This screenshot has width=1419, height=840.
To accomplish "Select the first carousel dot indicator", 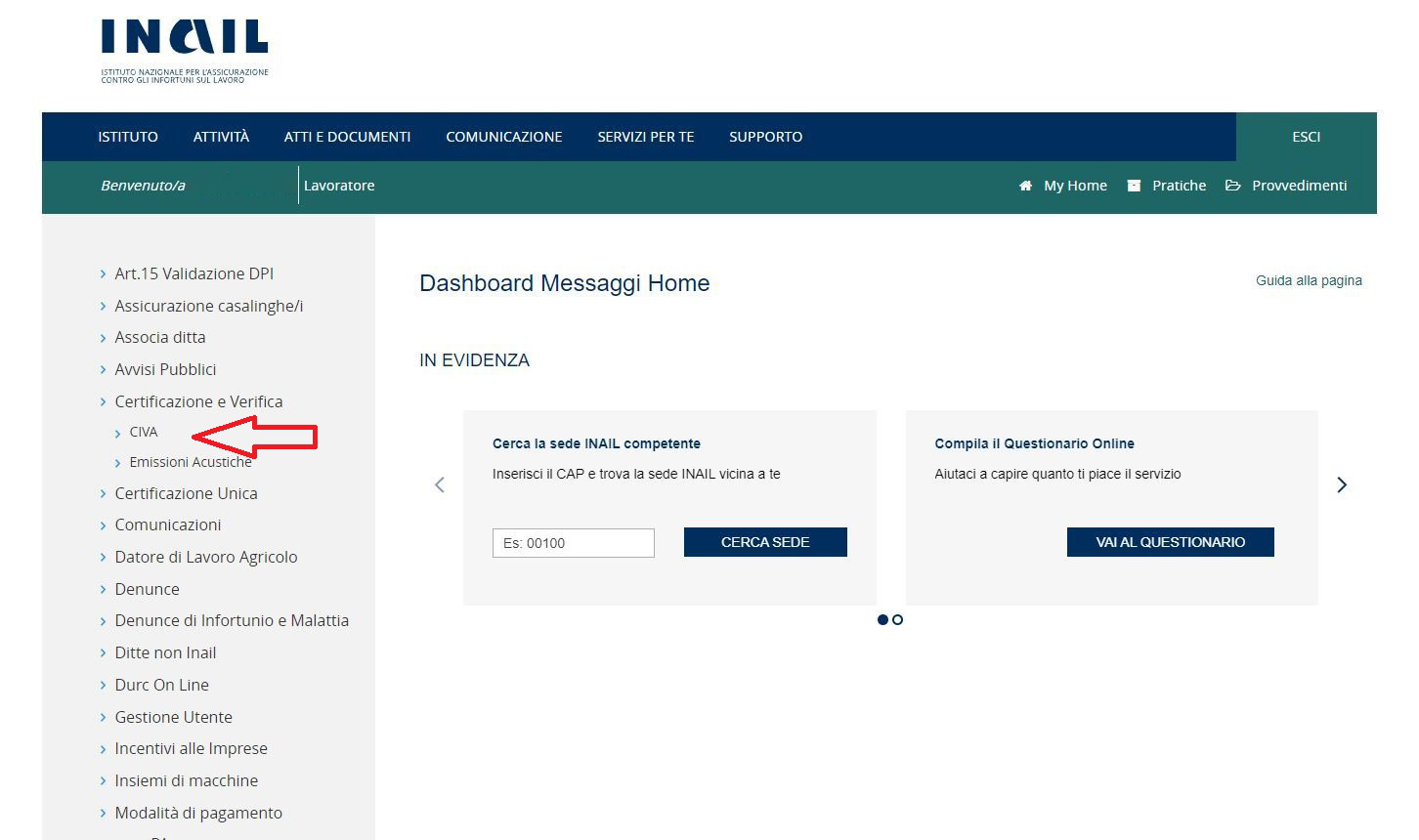I will (x=882, y=619).
